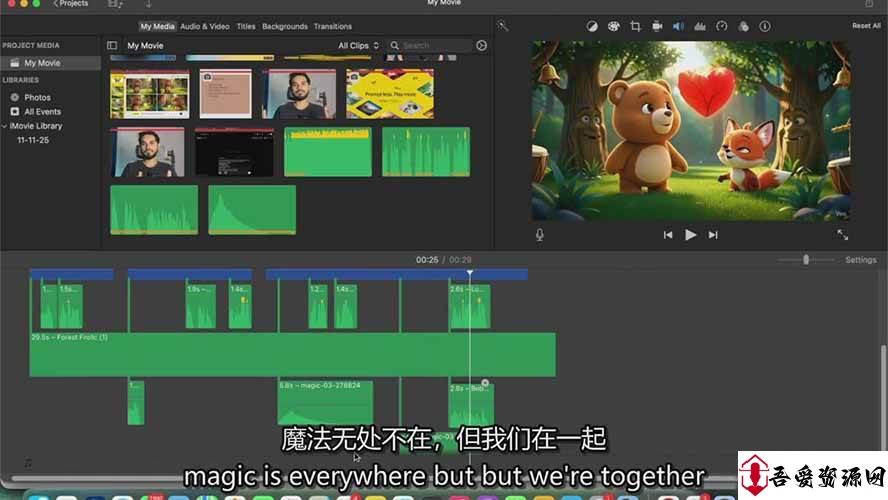This screenshot has height=500, width=888.
Task: Switch to the Audio & Video tab
Action: click(x=204, y=26)
